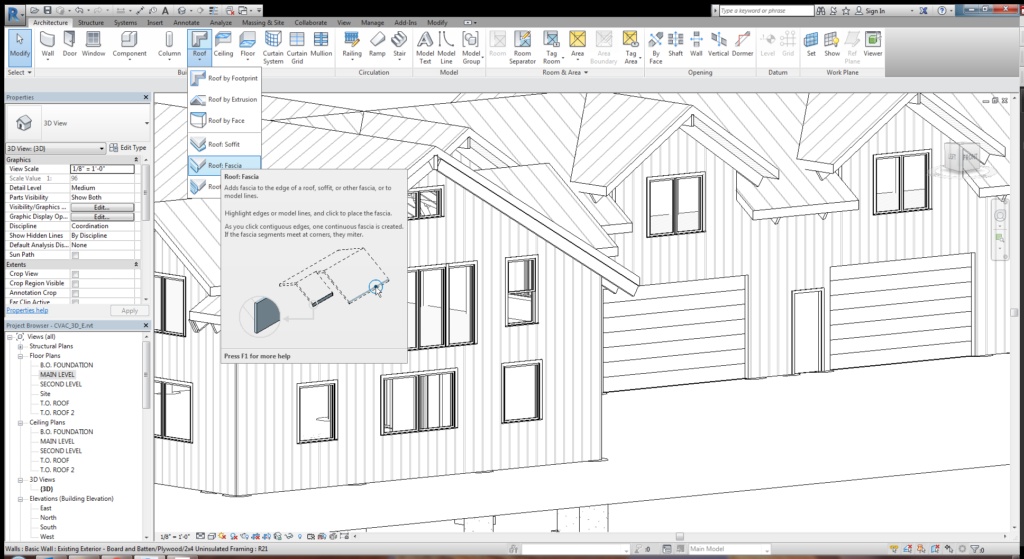Select the Floor tool
The width and height of the screenshot is (1024, 559).
coord(248,44)
